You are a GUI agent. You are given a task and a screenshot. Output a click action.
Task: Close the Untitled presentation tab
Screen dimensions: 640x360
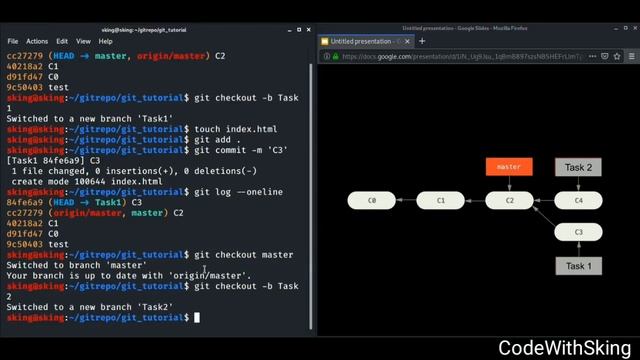(407, 41)
